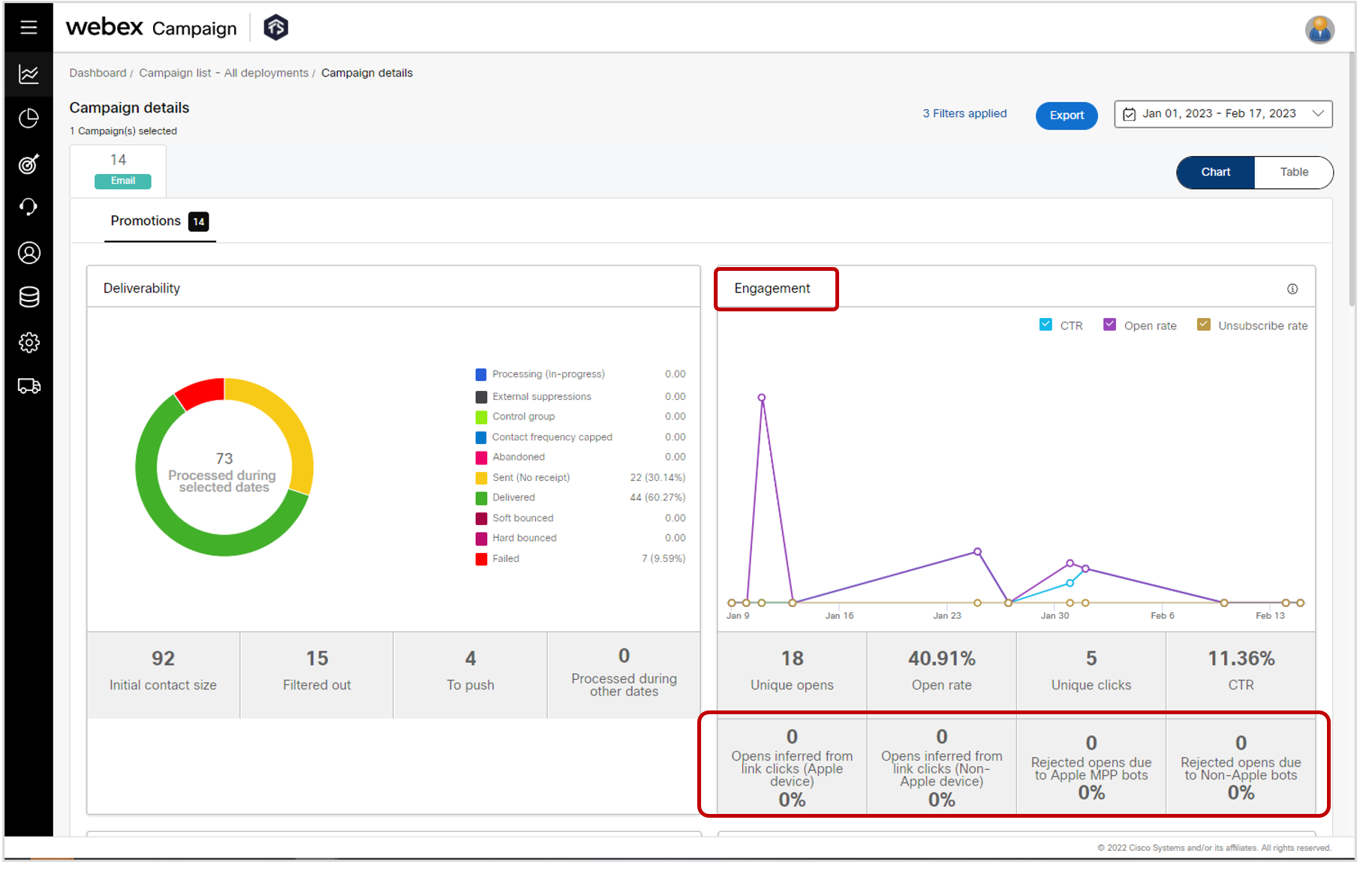Open the user avatar menu
The width and height of the screenshot is (1372, 871).
point(1319,30)
